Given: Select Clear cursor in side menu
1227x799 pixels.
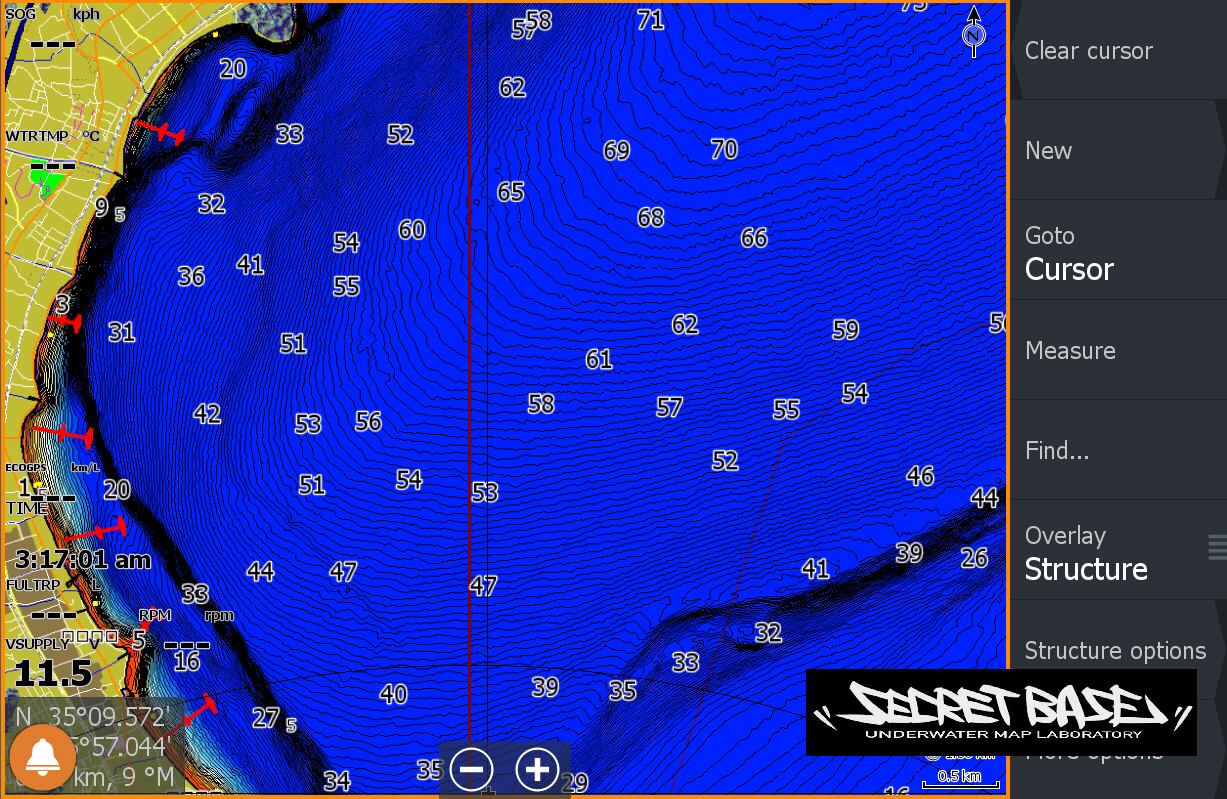Looking at the screenshot, I should (x=1118, y=50).
